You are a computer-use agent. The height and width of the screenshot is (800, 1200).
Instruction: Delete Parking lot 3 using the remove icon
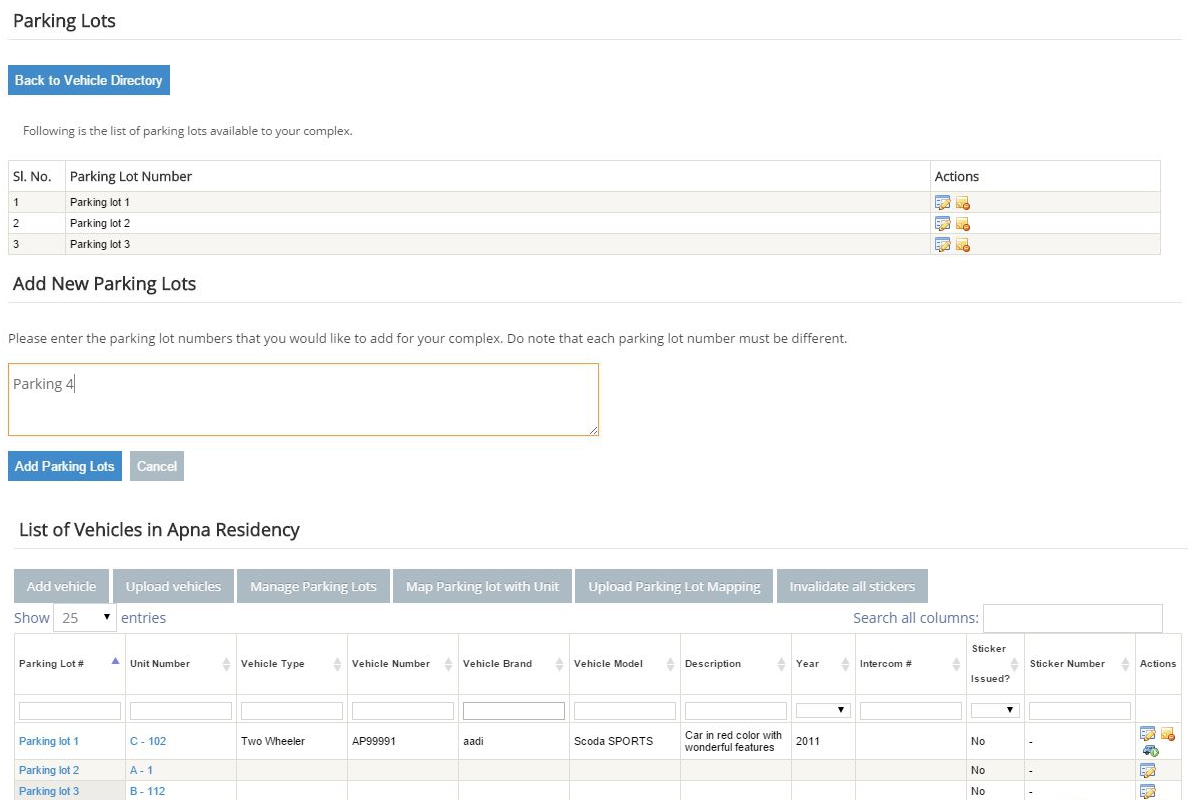pos(963,245)
